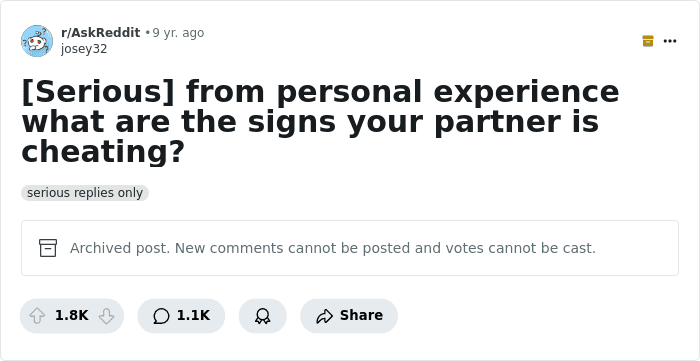Select the serious replies only flair

[x=85, y=193]
